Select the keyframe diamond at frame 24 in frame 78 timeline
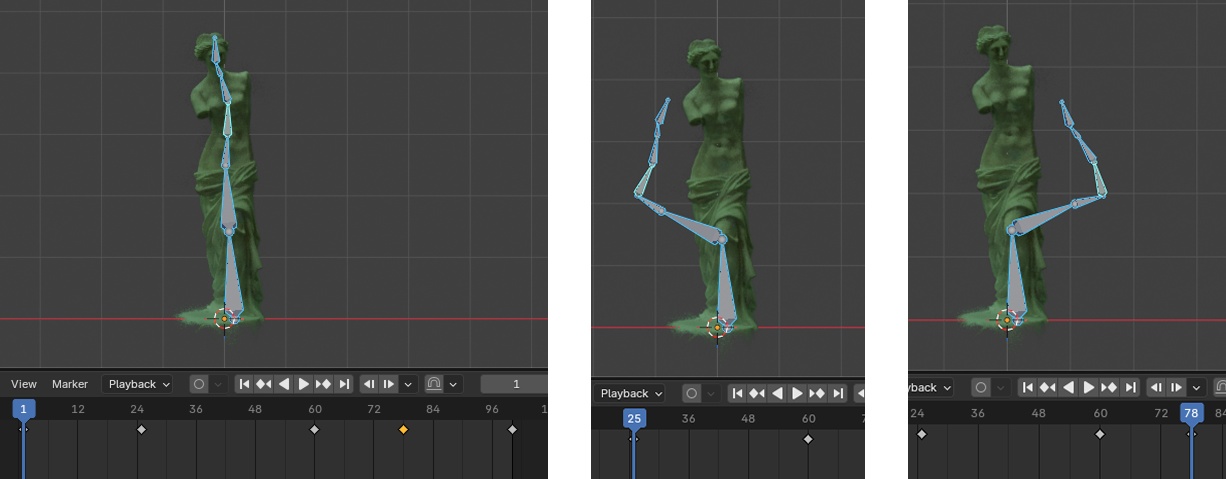 [922, 434]
